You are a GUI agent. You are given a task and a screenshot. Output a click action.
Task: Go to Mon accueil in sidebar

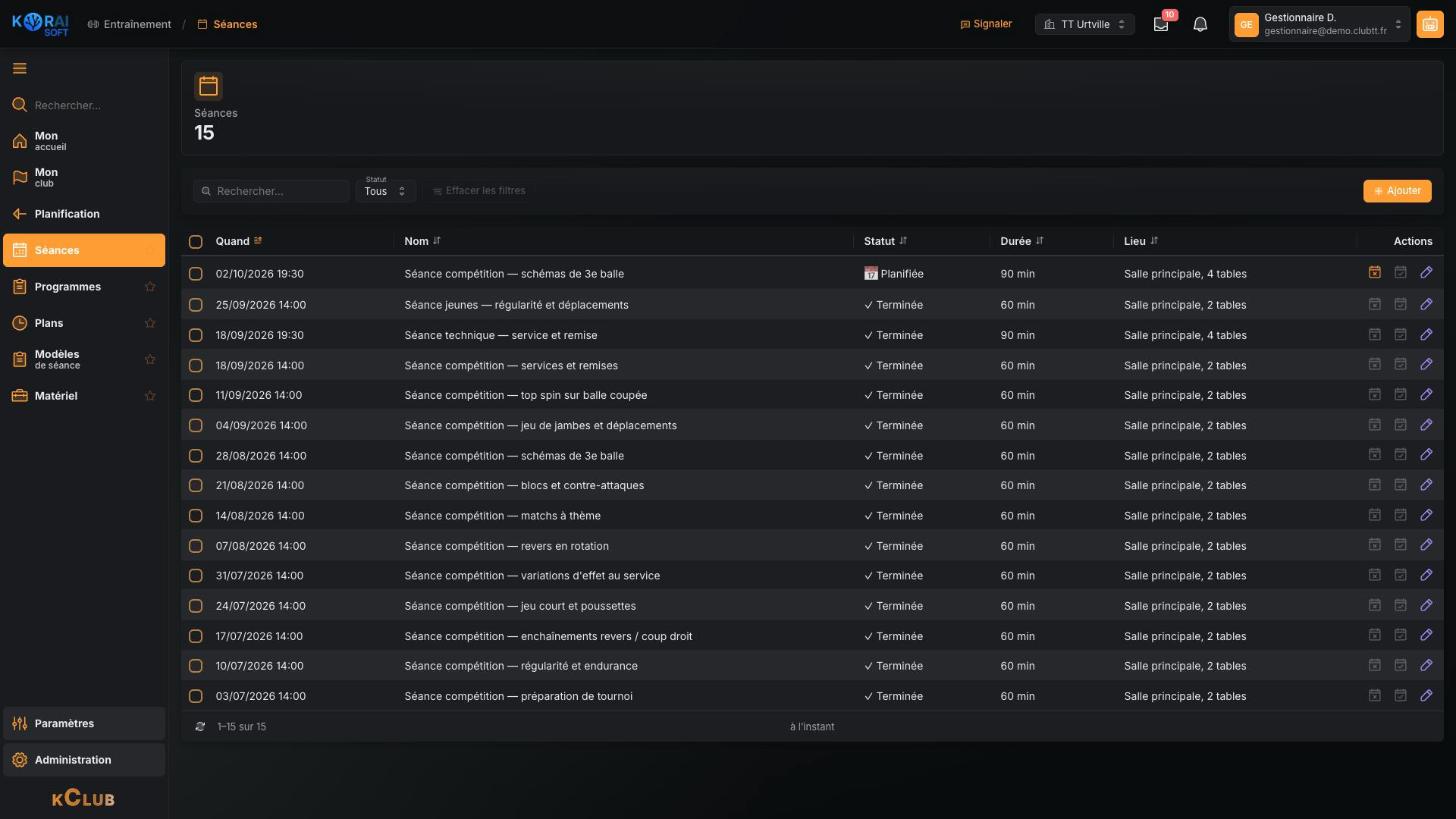pyautogui.click(x=84, y=141)
